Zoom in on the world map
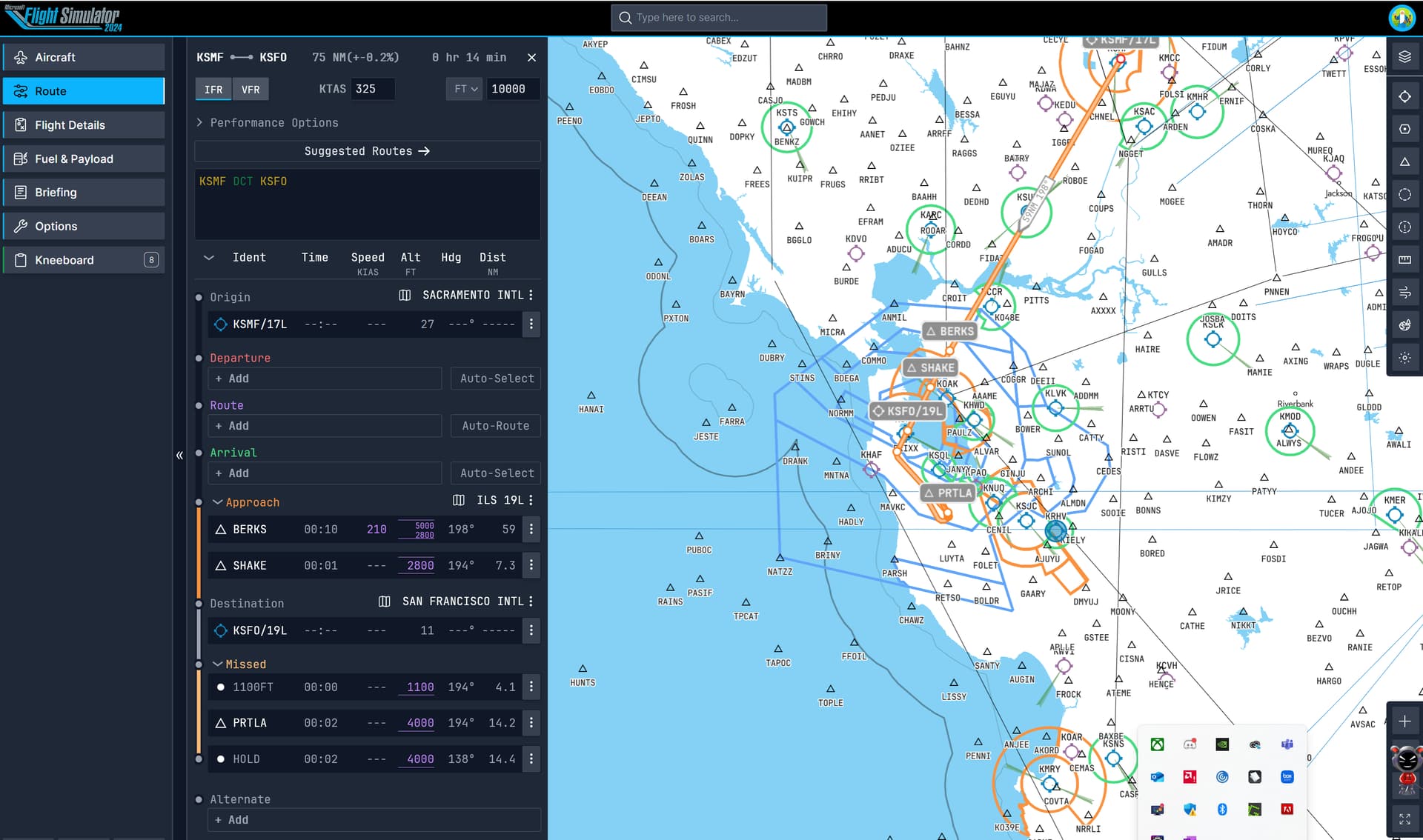This screenshot has height=840, width=1423. point(1404,720)
